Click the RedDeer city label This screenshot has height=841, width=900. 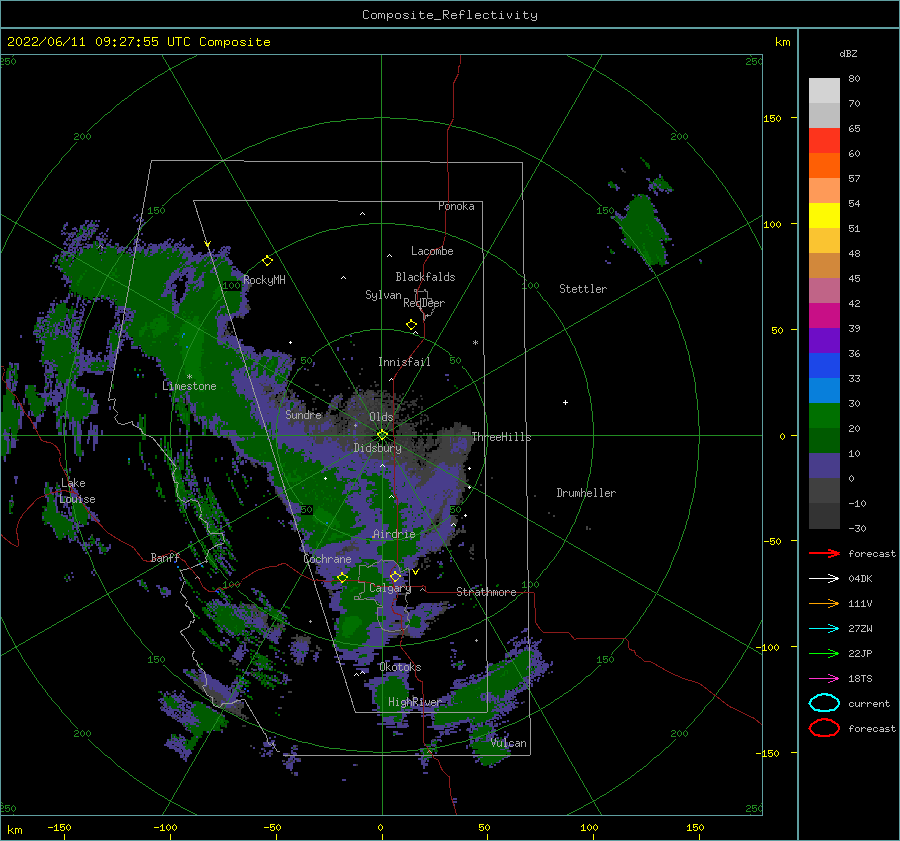tap(424, 303)
